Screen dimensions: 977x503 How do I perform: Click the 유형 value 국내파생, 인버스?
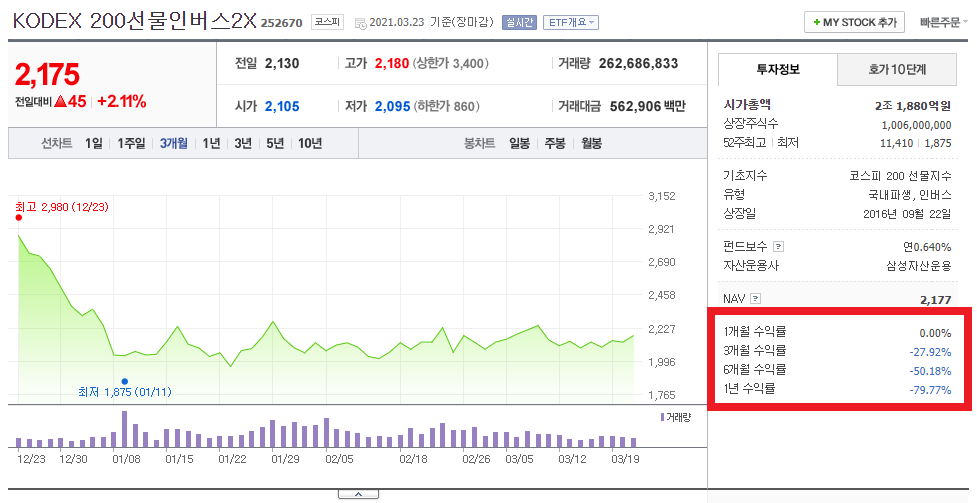[x=910, y=195]
